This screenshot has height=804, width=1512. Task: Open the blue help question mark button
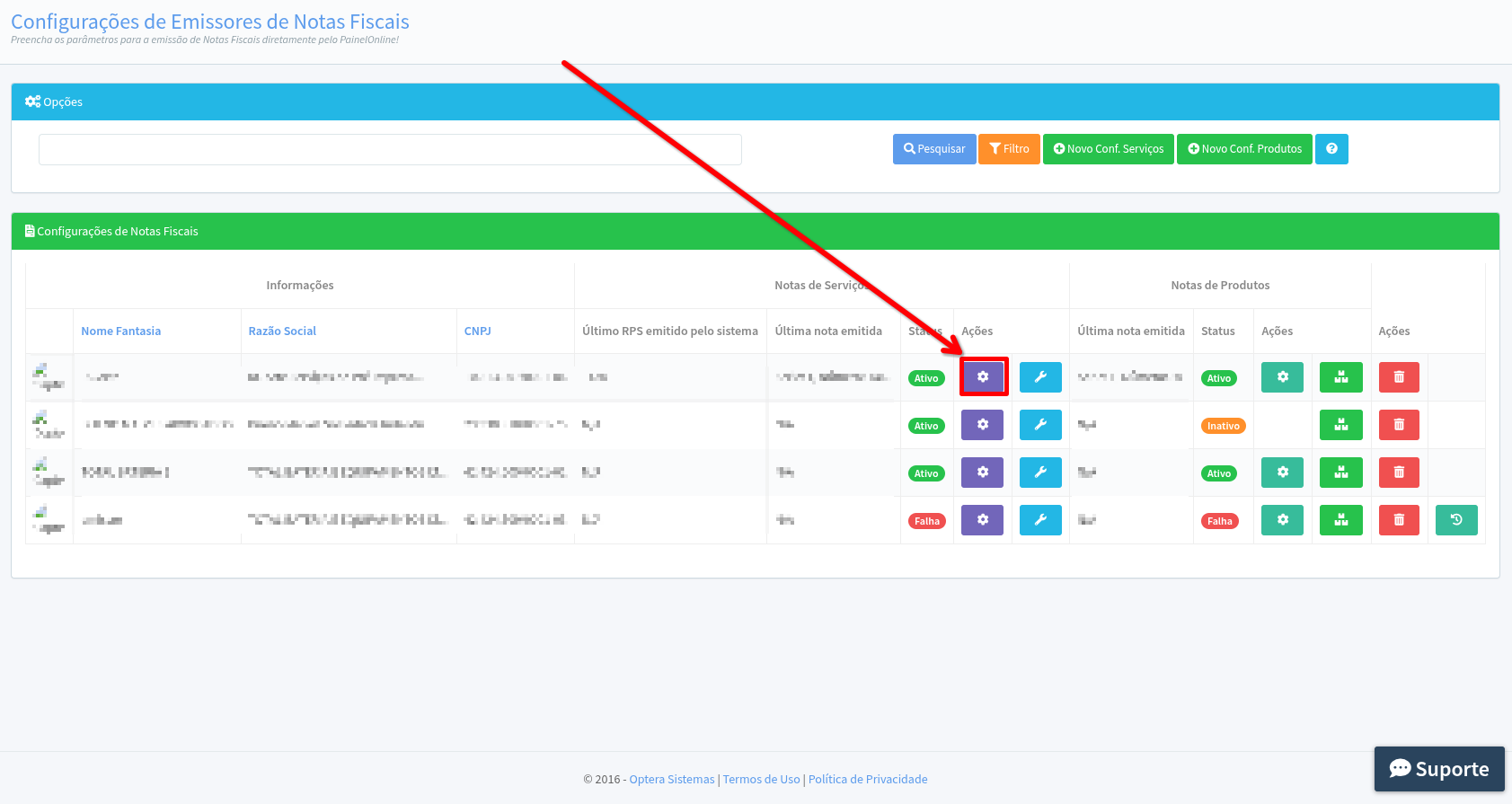coord(1331,149)
